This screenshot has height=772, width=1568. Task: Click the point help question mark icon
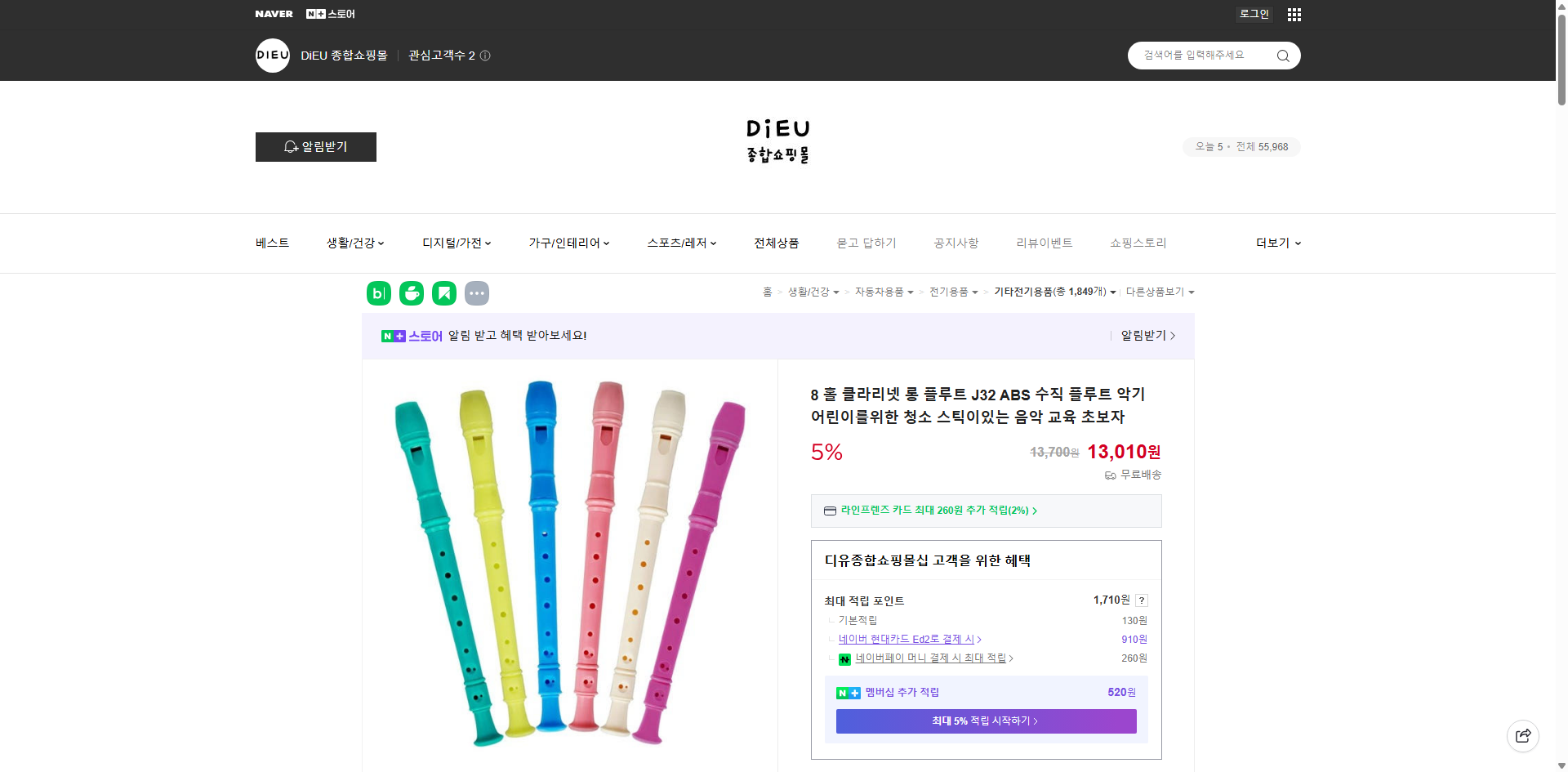coord(1141,600)
